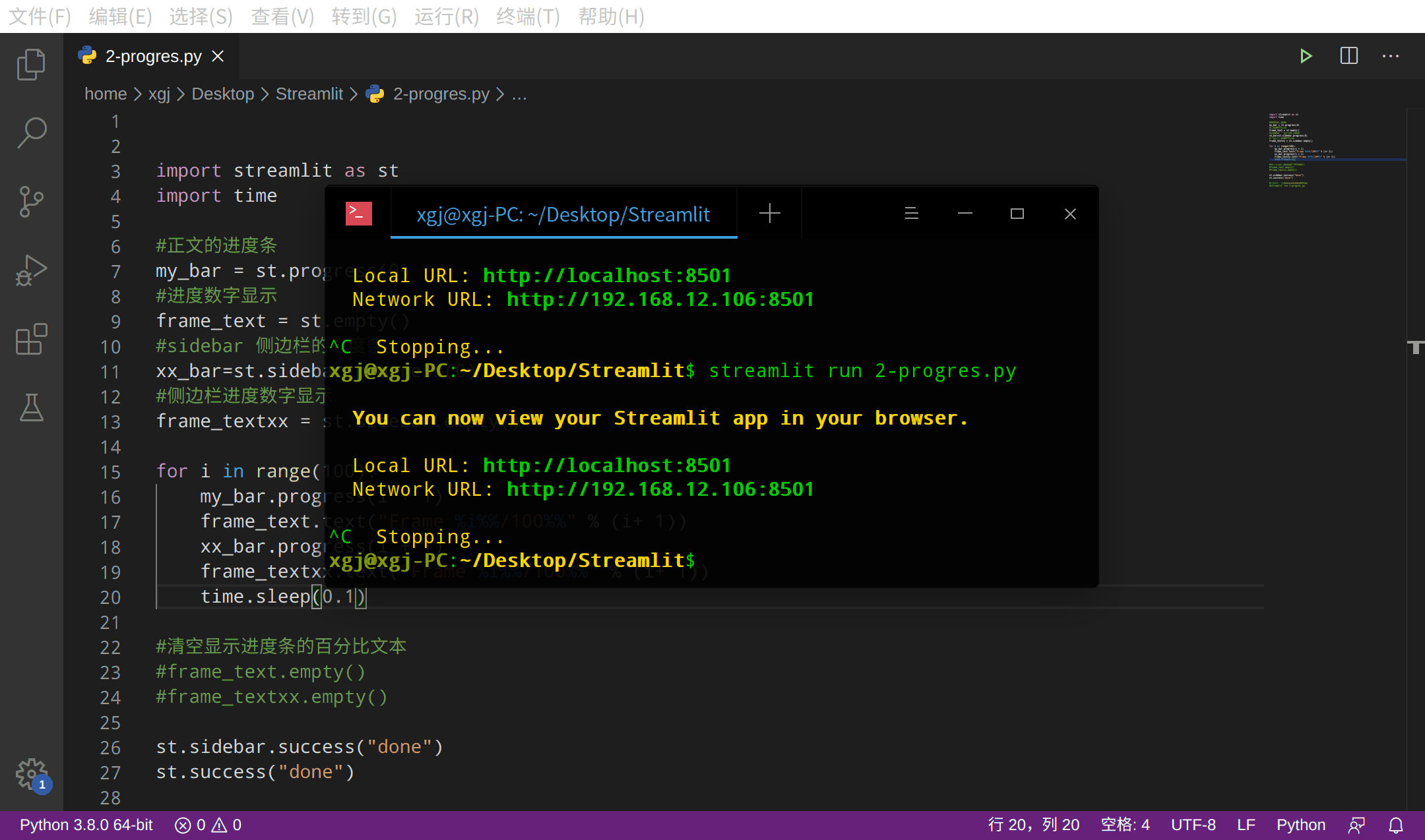Close the 2-progres.py editor tab
The width and height of the screenshot is (1425, 840).
[x=218, y=57]
